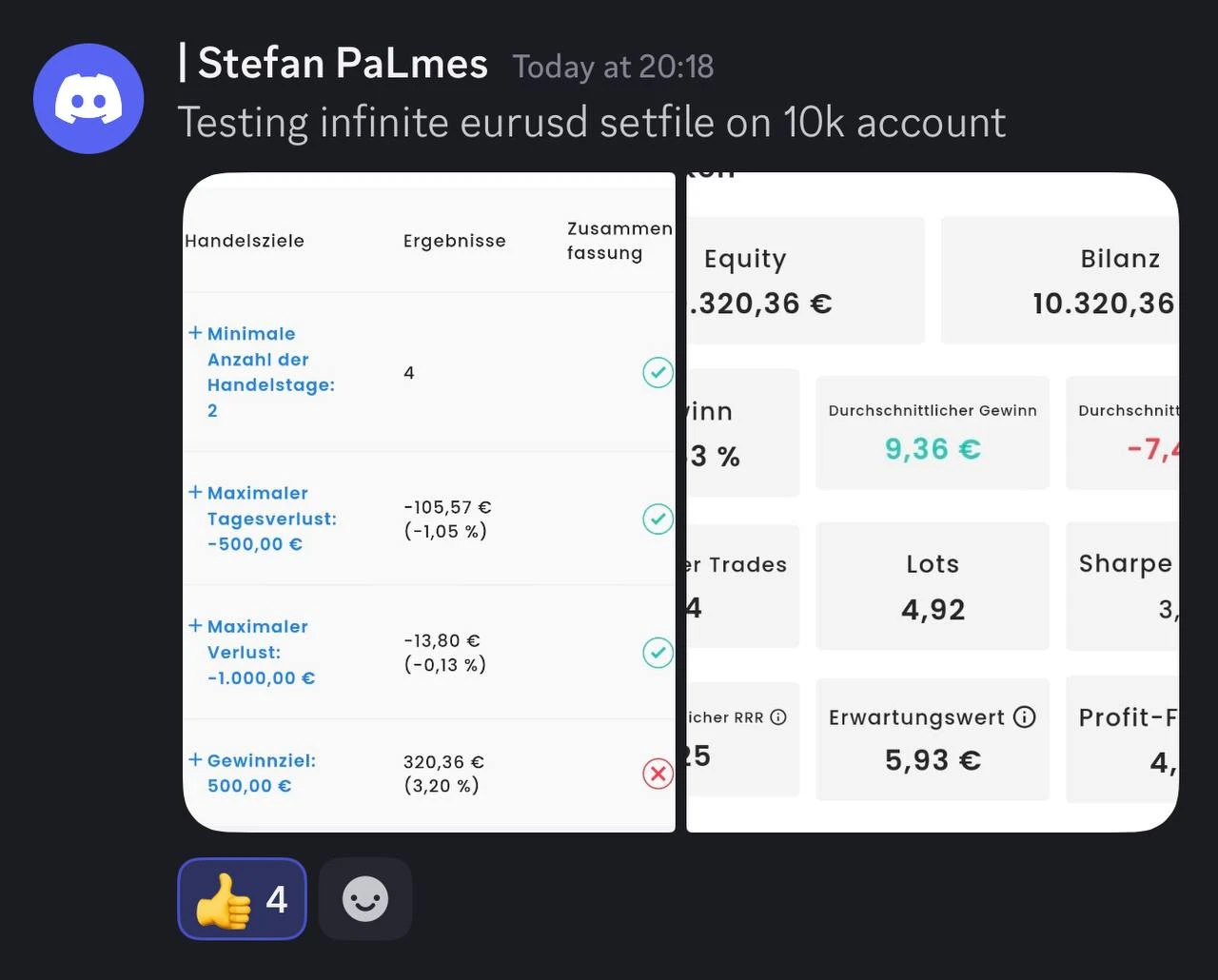The height and width of the screenshot is (980, 1218).
Task: Expand the Maximaler Tagesverlust row
Action: pyautogui.click(x=195, y=492)
